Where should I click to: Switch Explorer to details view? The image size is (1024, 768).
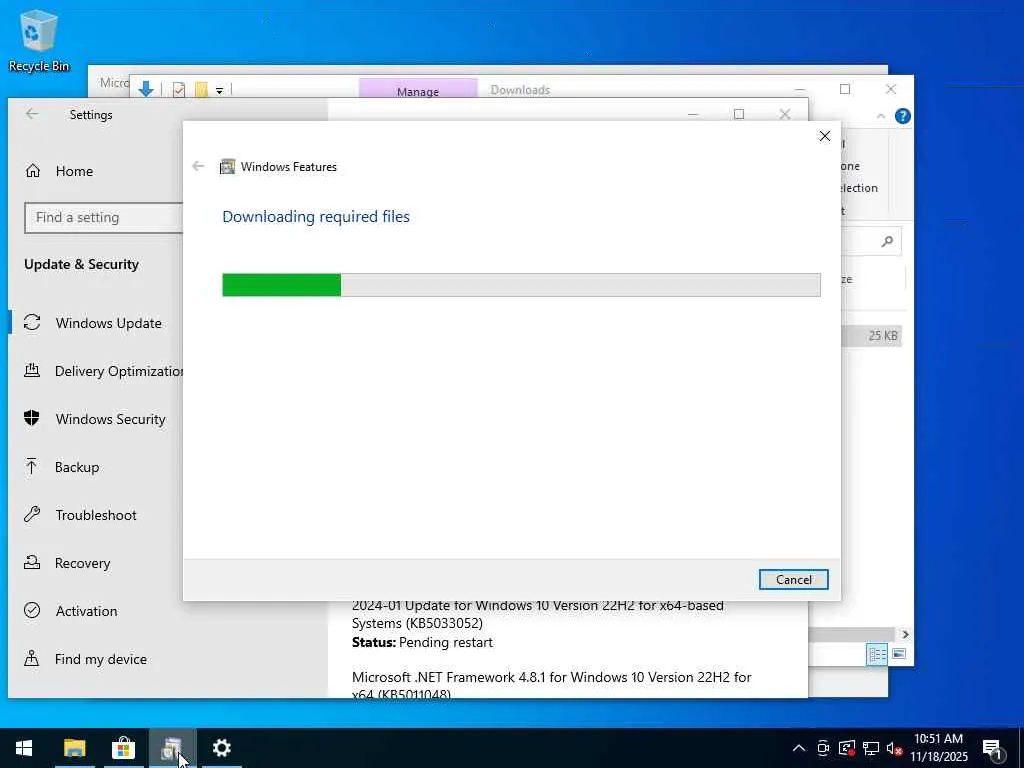pyautogui.click(x=876, y=654)
